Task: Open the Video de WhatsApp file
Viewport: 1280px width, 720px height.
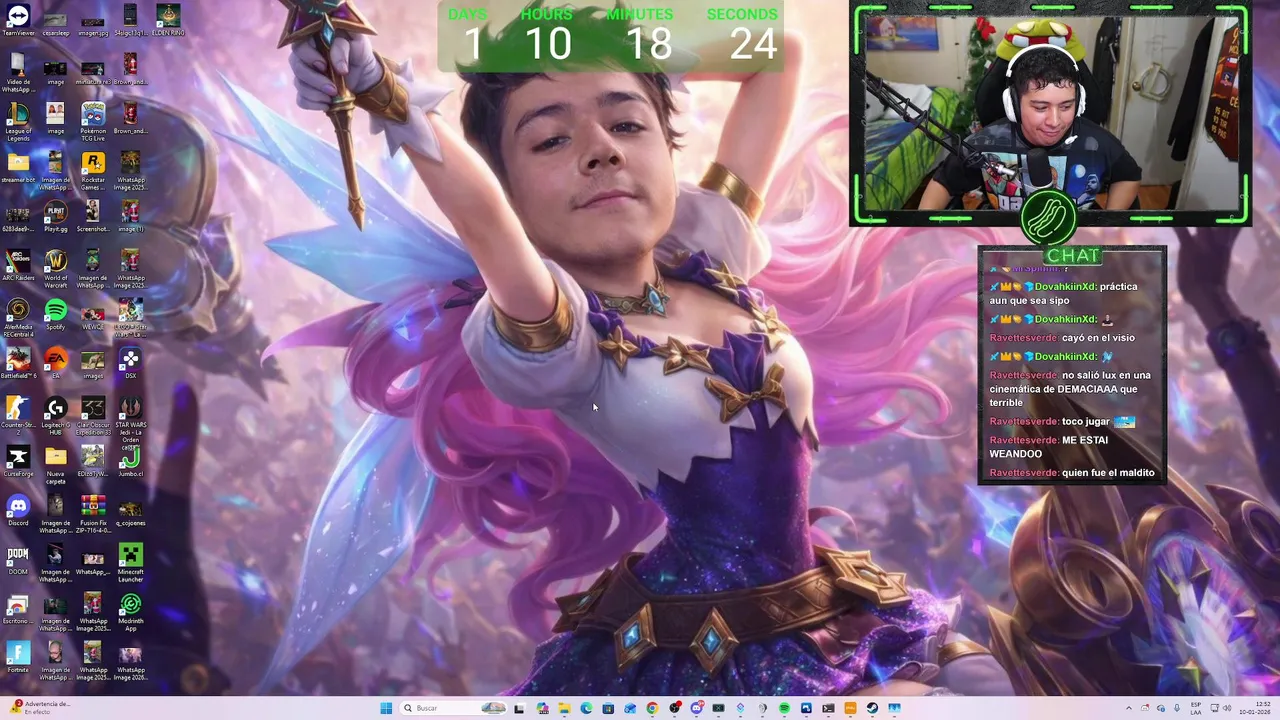Action: point(18,73)
